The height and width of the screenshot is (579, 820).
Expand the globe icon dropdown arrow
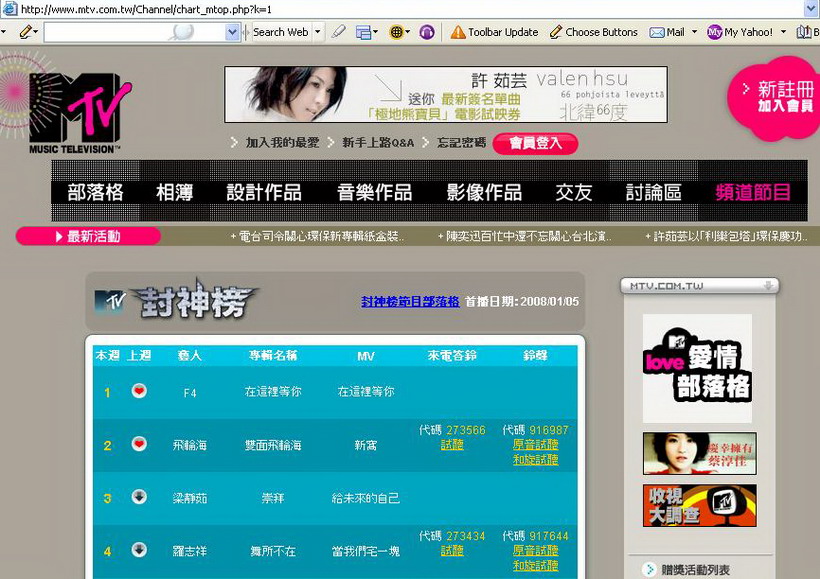(408, 32)
